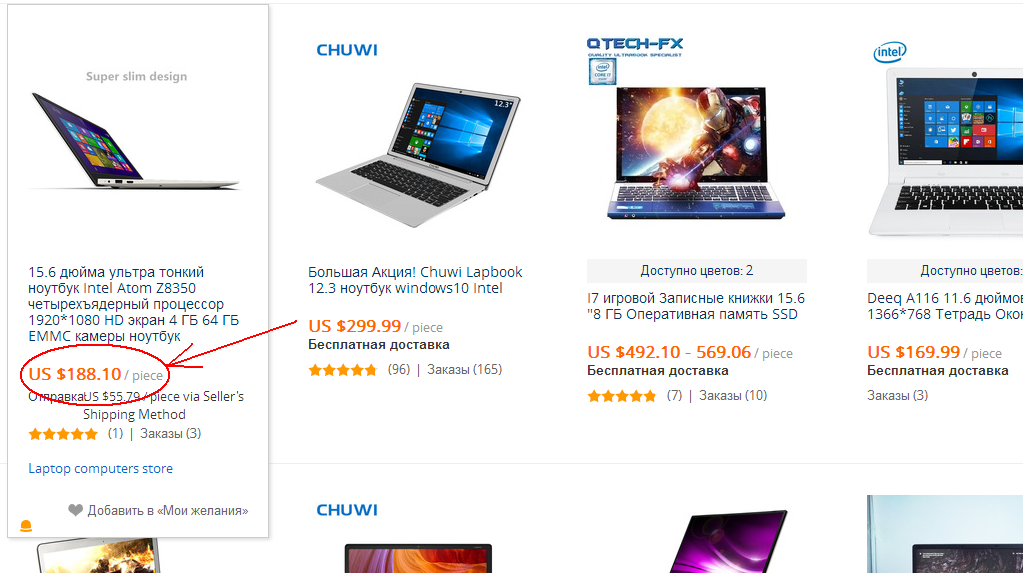Click the QTECH-FX brand logo
Viewport: 1023px width, 573px height.
634,46
